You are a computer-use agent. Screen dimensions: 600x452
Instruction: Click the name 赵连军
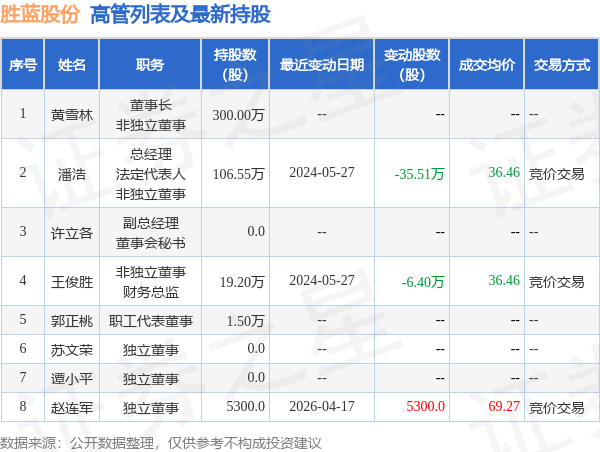(x=72, y=408)
